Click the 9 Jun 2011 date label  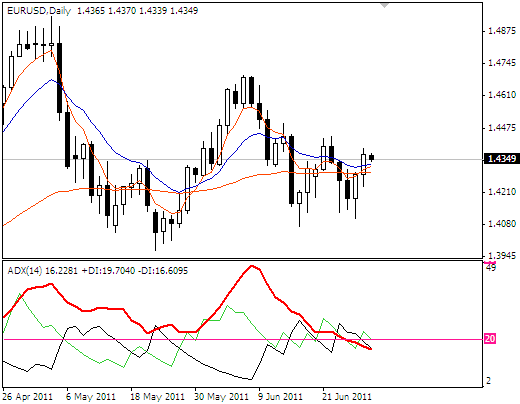tap(280, 397)
